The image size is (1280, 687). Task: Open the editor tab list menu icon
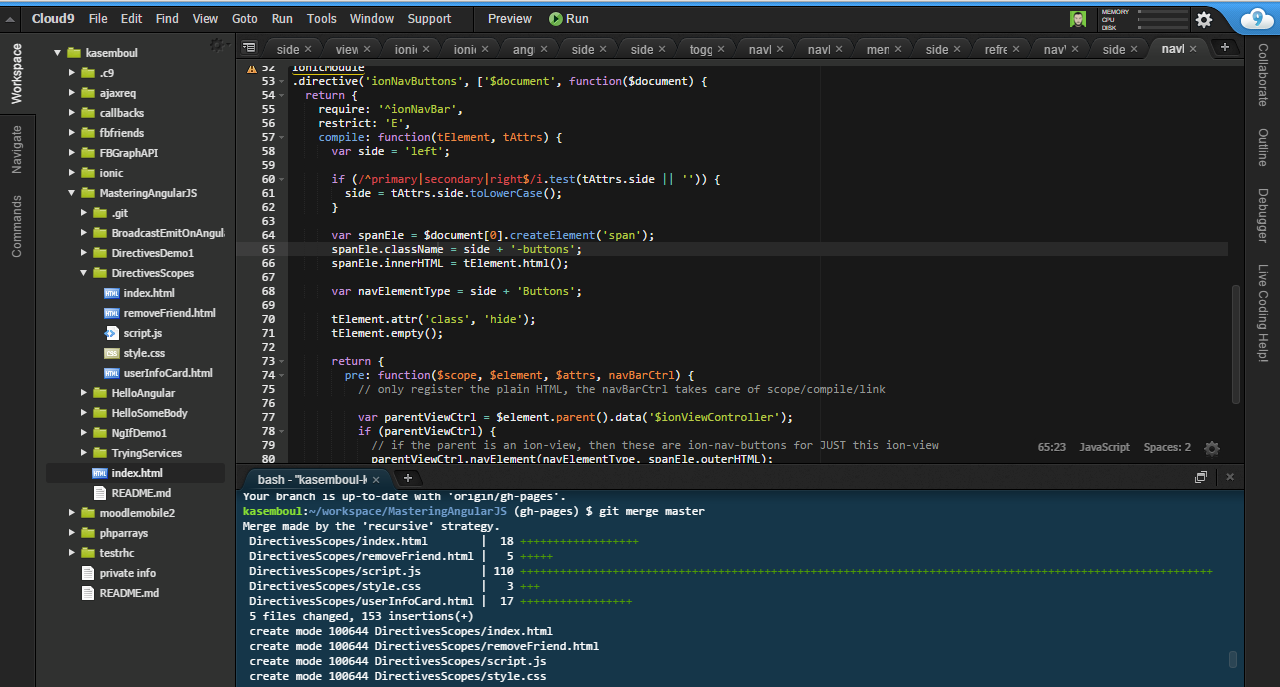(250, 48)
